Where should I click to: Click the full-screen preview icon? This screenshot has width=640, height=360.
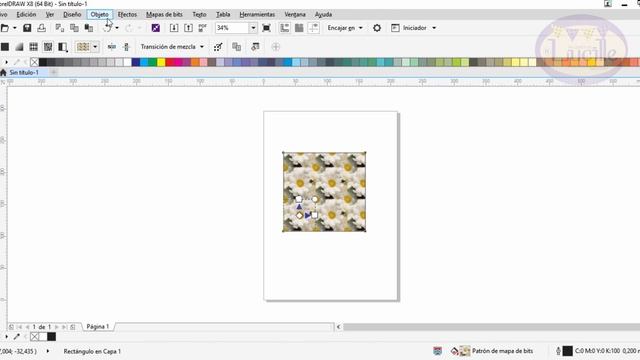266,28
